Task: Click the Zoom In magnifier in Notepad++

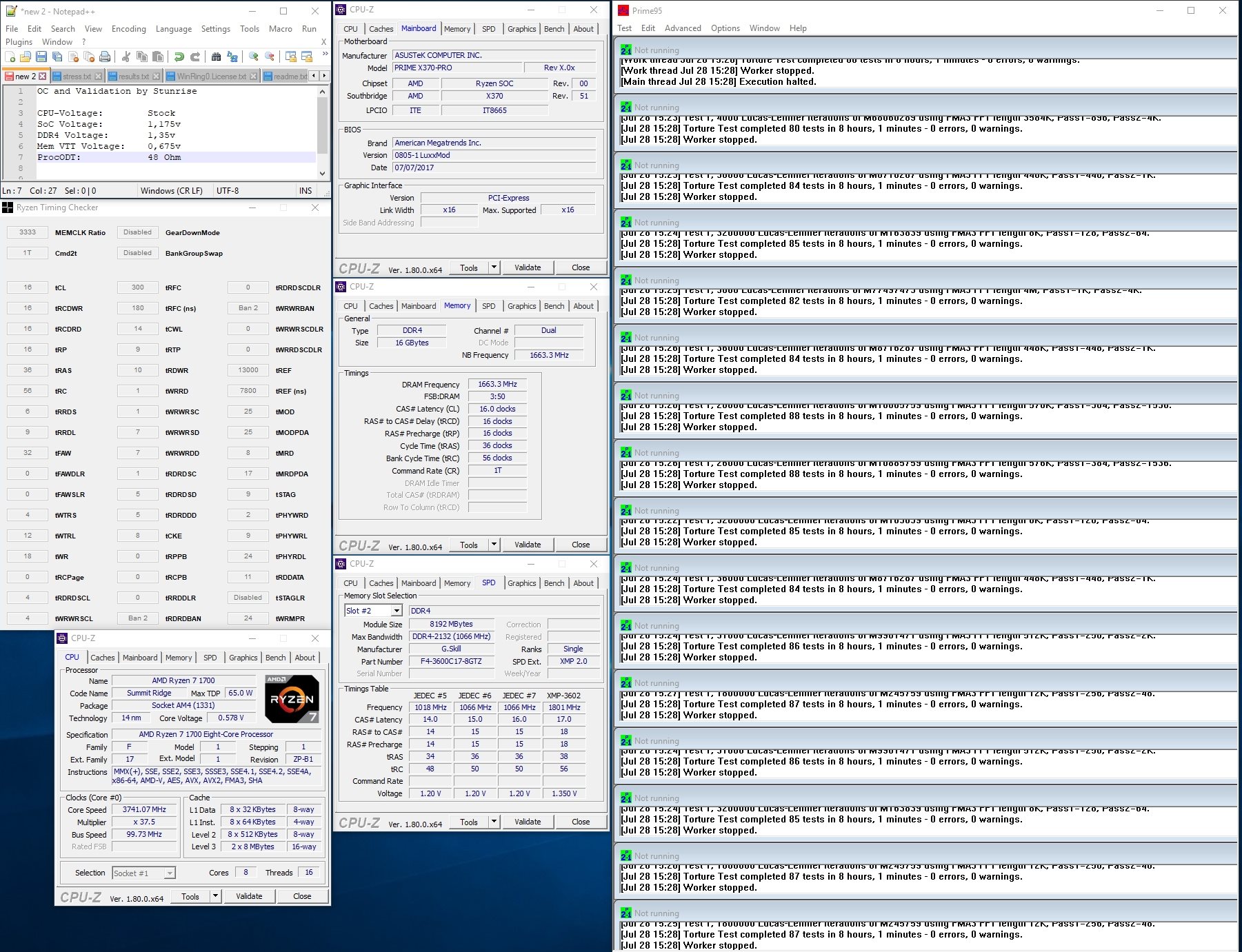Action: coord(254,57)
